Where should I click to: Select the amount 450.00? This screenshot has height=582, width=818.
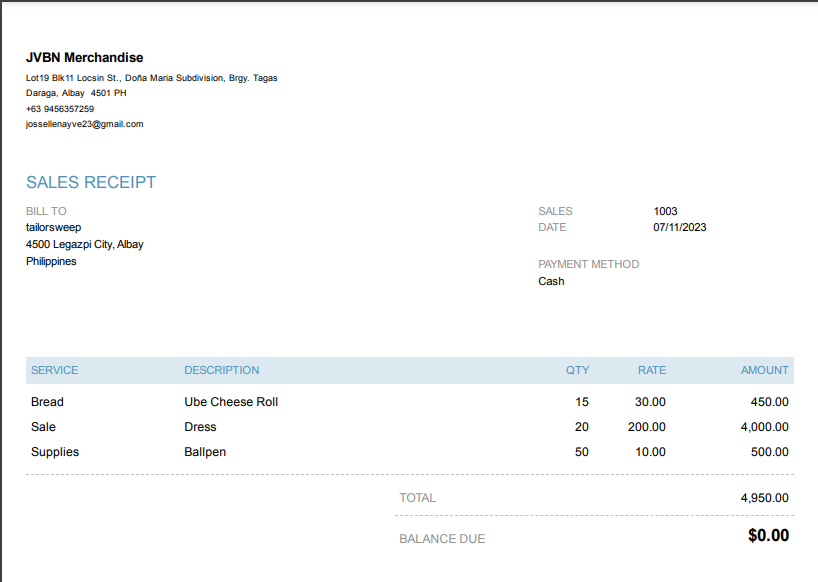[x=769, y=402]
